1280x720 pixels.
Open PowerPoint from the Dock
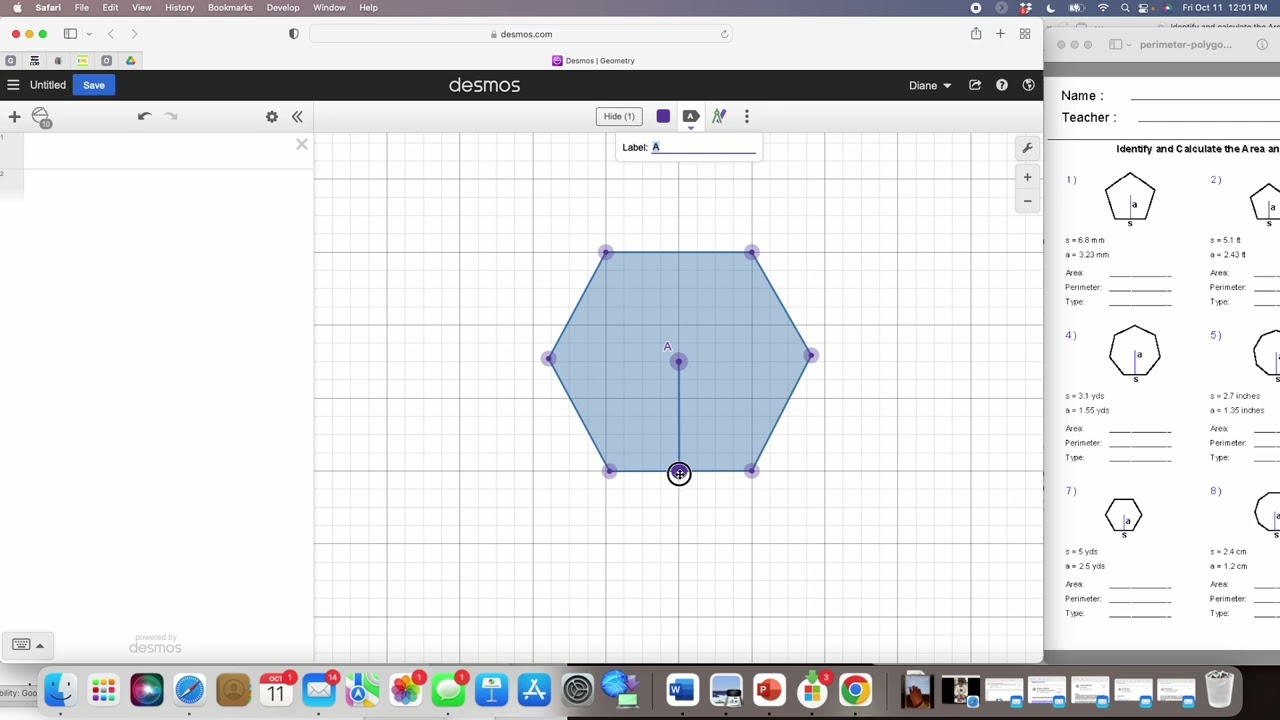(x=768, y=690)
